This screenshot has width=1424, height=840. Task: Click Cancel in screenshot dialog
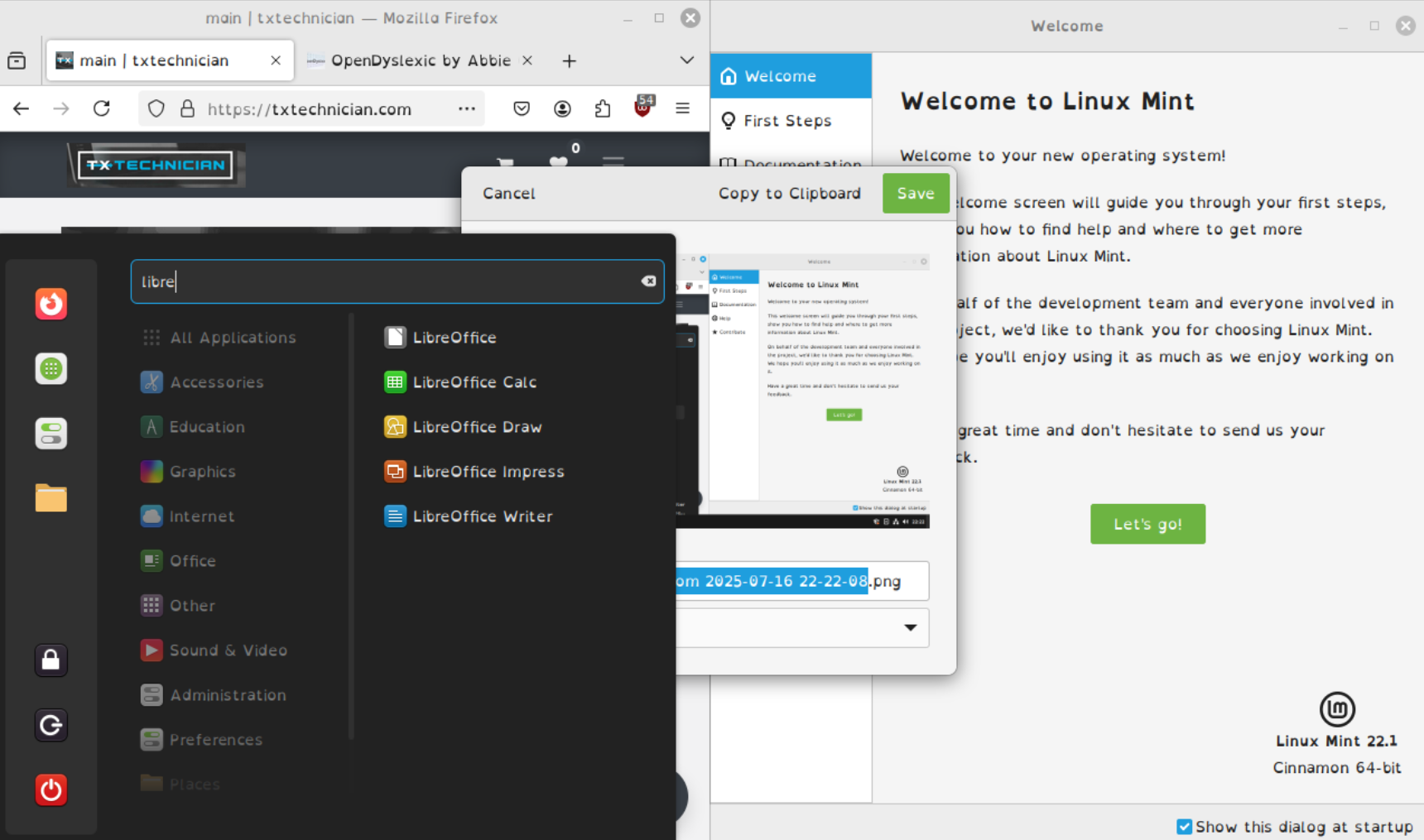(x=509, y=194)
